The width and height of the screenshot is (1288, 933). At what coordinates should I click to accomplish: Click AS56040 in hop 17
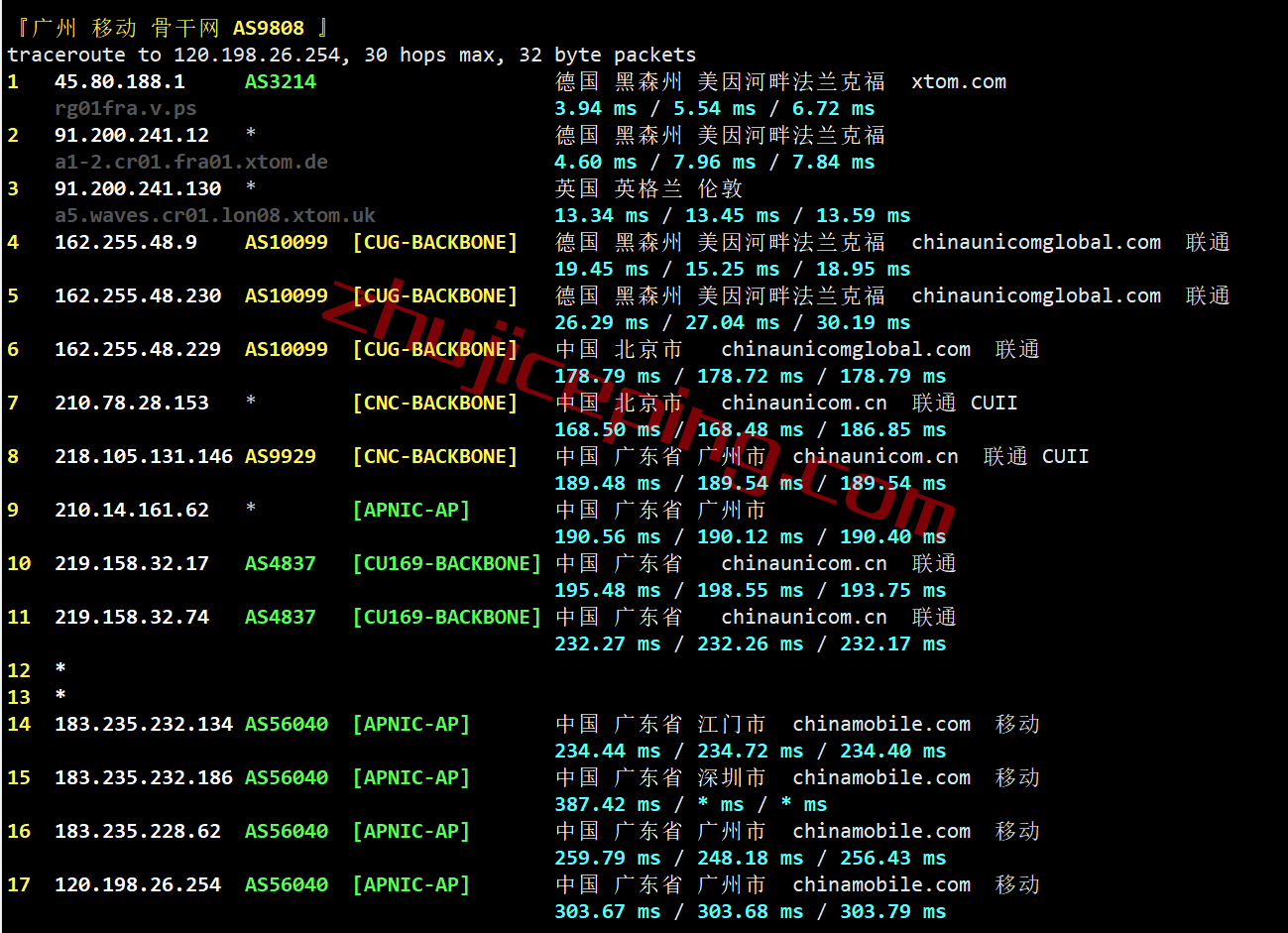click(287, 884)
